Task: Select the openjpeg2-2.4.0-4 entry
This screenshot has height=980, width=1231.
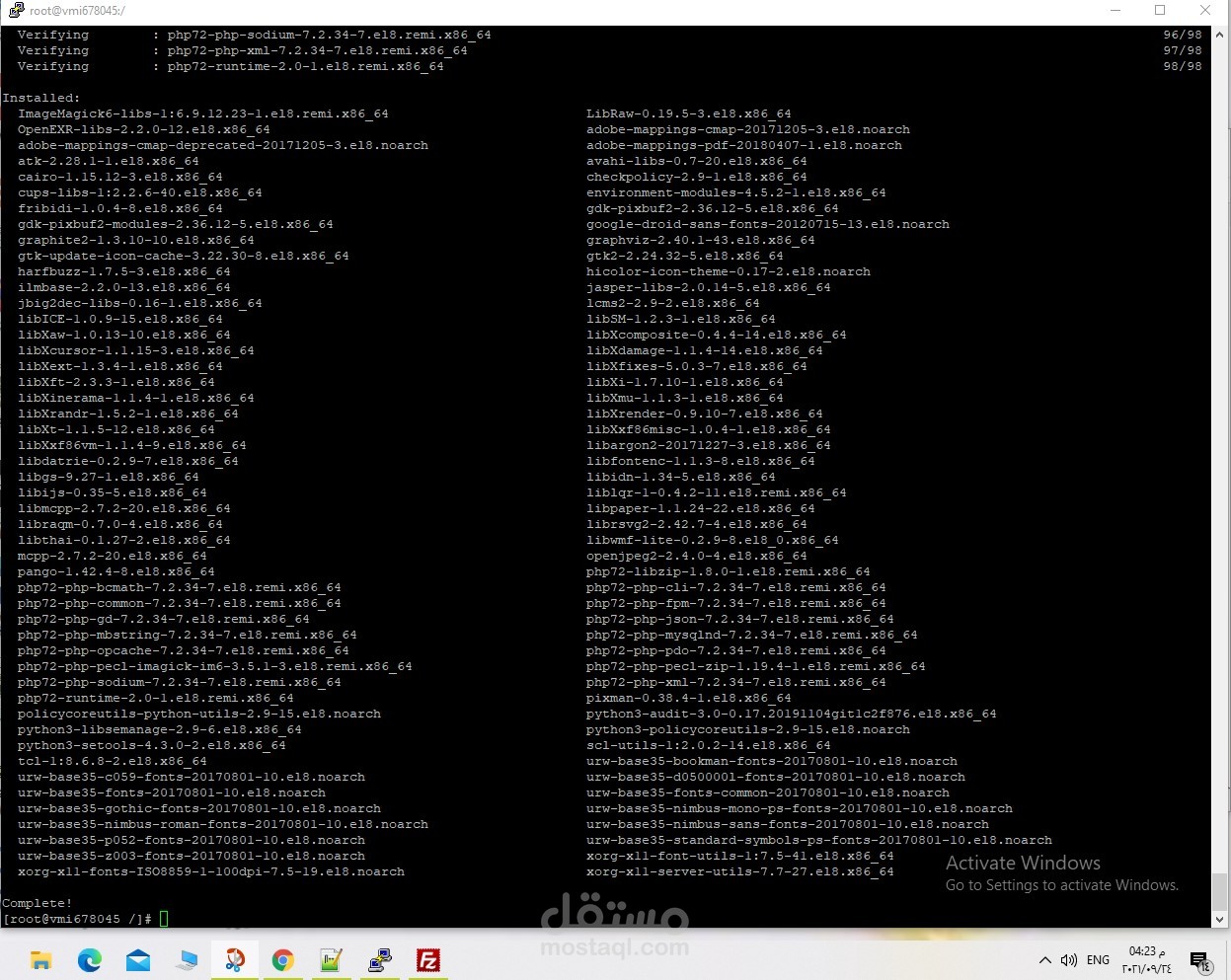Action: tap(697, 556)
